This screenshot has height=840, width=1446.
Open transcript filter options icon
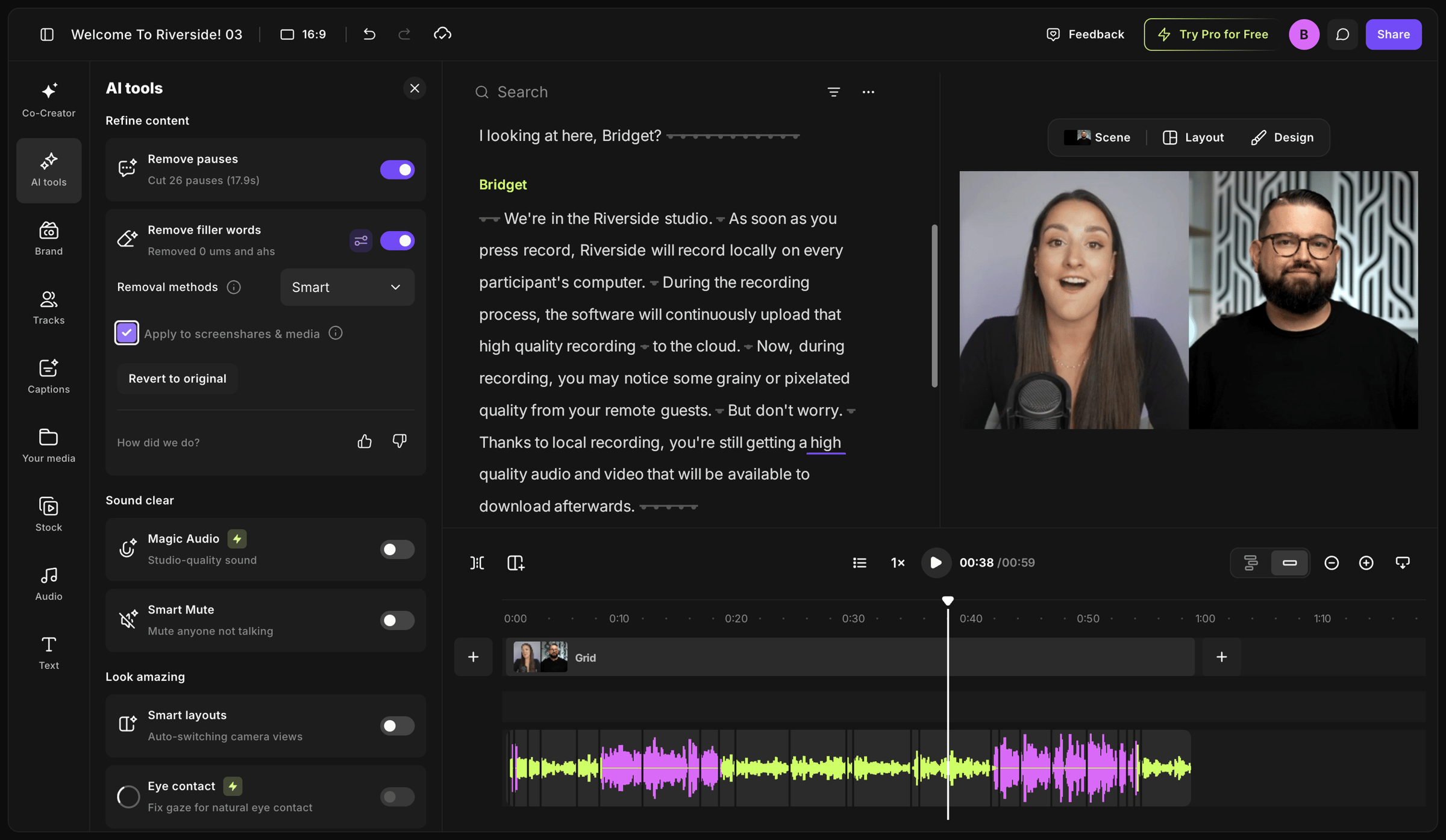click(x=834, y=92)
